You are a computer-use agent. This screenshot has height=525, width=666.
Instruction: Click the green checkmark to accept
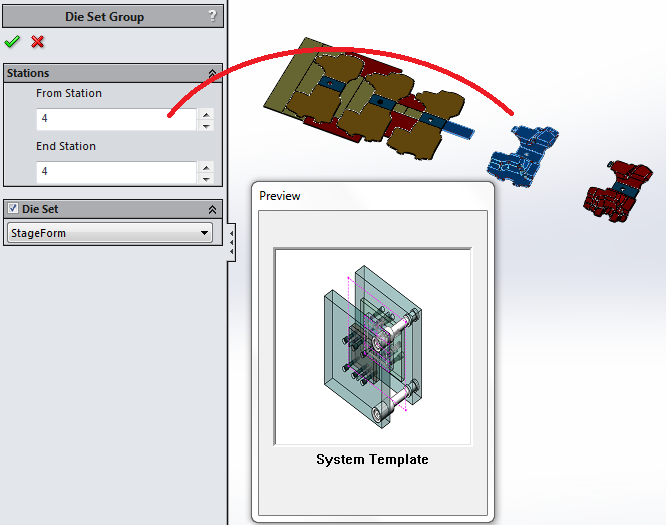pyautogui.click(x=12, y=41)
